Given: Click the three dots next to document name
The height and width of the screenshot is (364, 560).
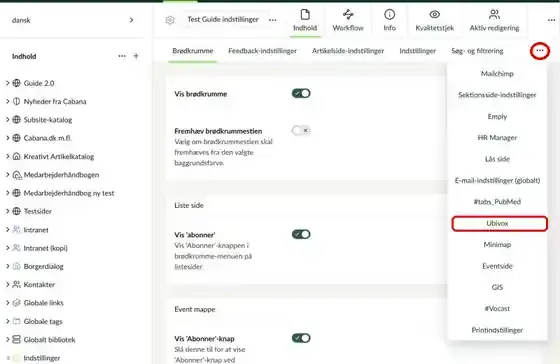Looking at the screenshot, I should click(272, 20).
